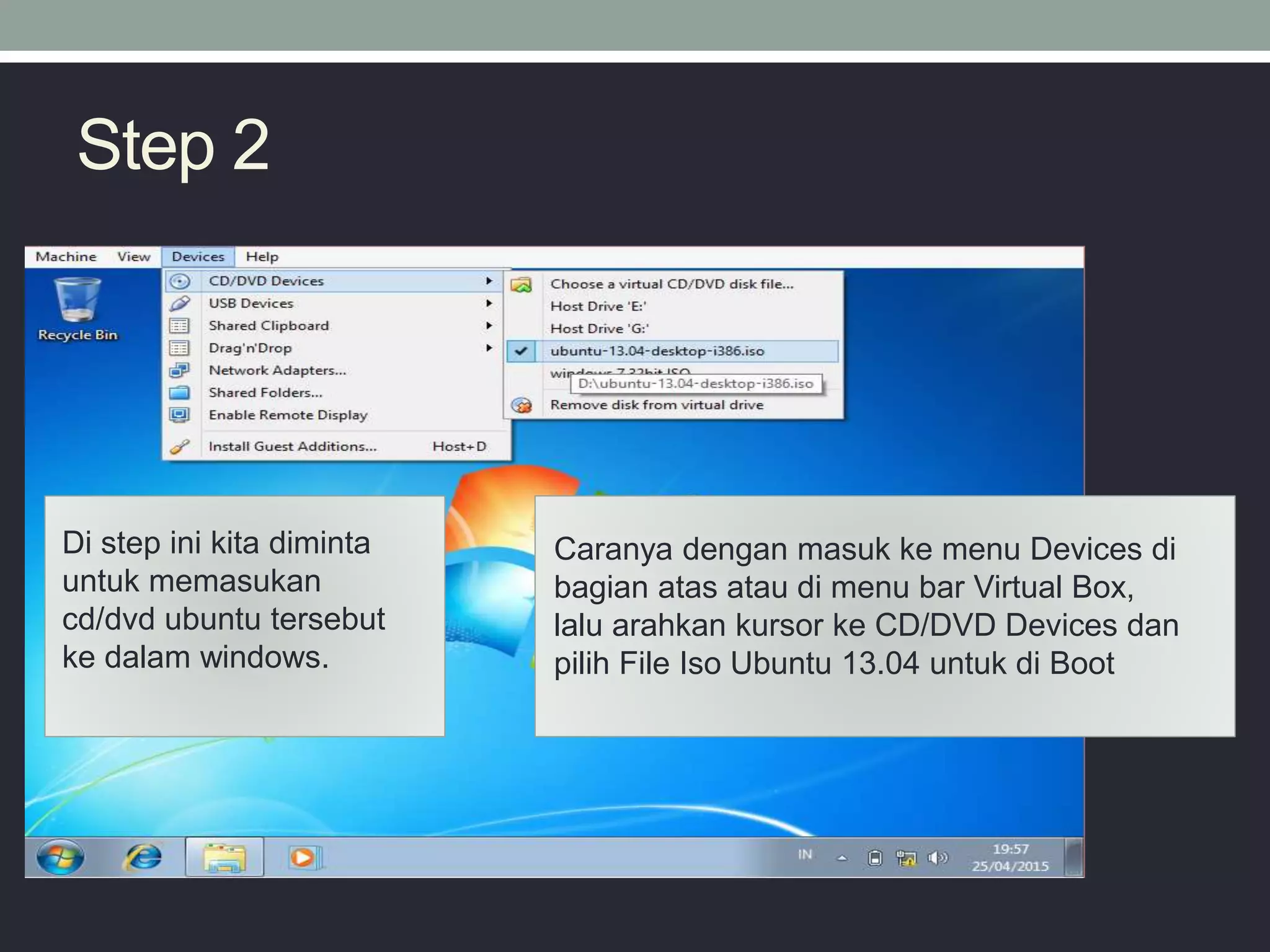Show hidden tray icons arrow
1270x952 pixels.
click(x=841, y=858)
